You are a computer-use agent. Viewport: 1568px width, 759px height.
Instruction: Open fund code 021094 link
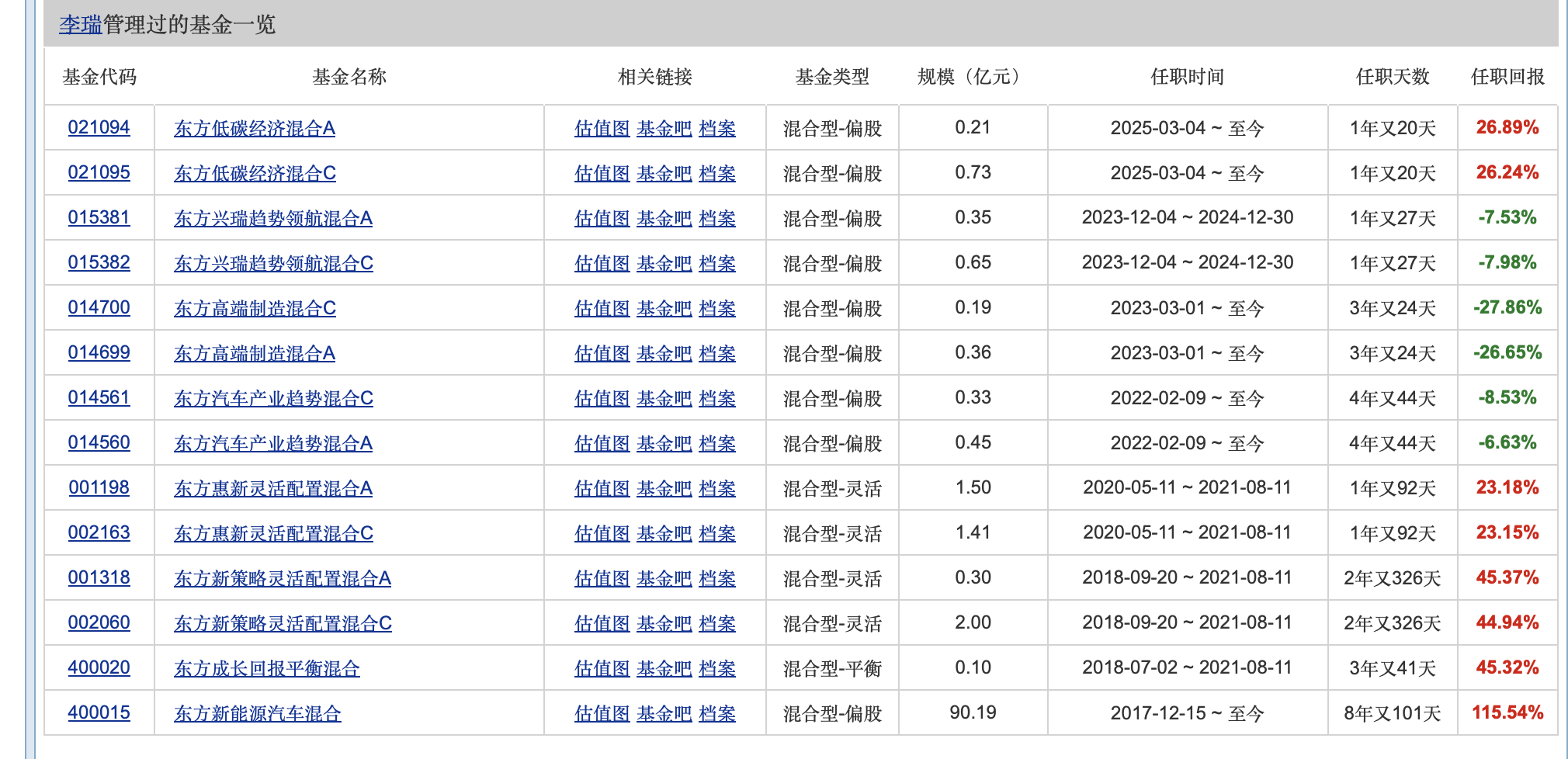[x=99, y=127]
